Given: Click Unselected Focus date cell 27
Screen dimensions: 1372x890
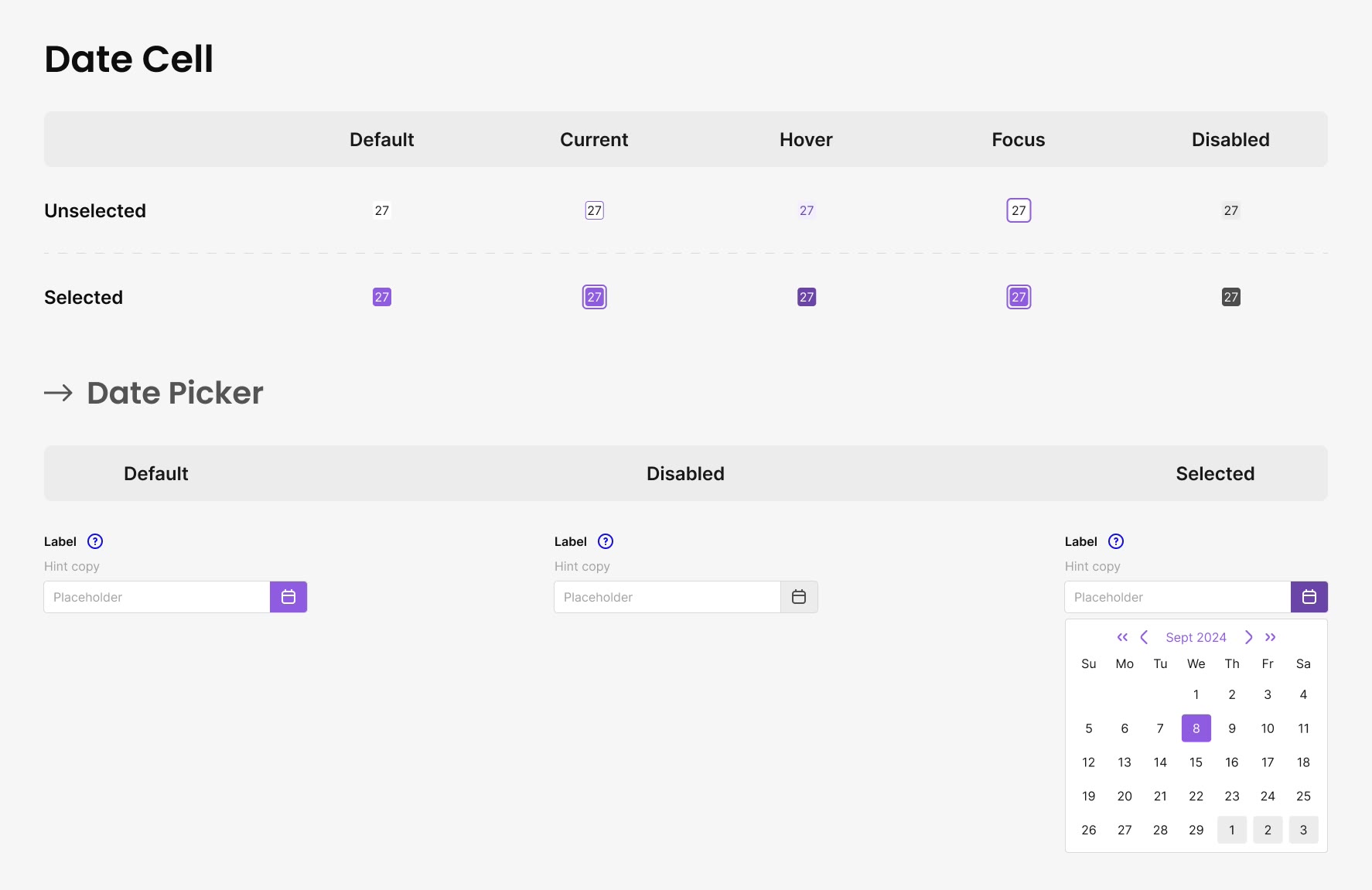Looking at the screenshot, I should coord(1019,210).
